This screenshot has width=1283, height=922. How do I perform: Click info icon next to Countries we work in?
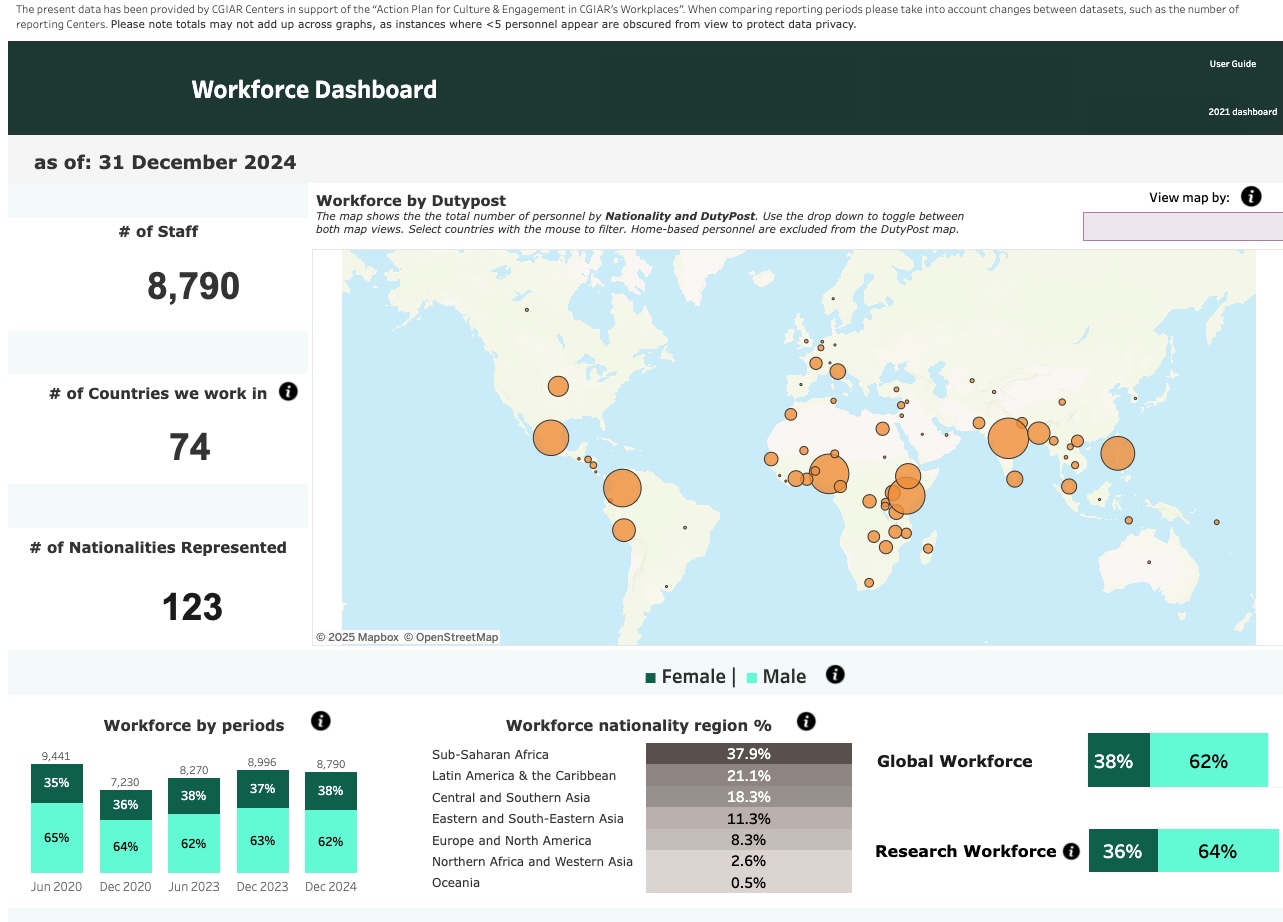point(288,392)
